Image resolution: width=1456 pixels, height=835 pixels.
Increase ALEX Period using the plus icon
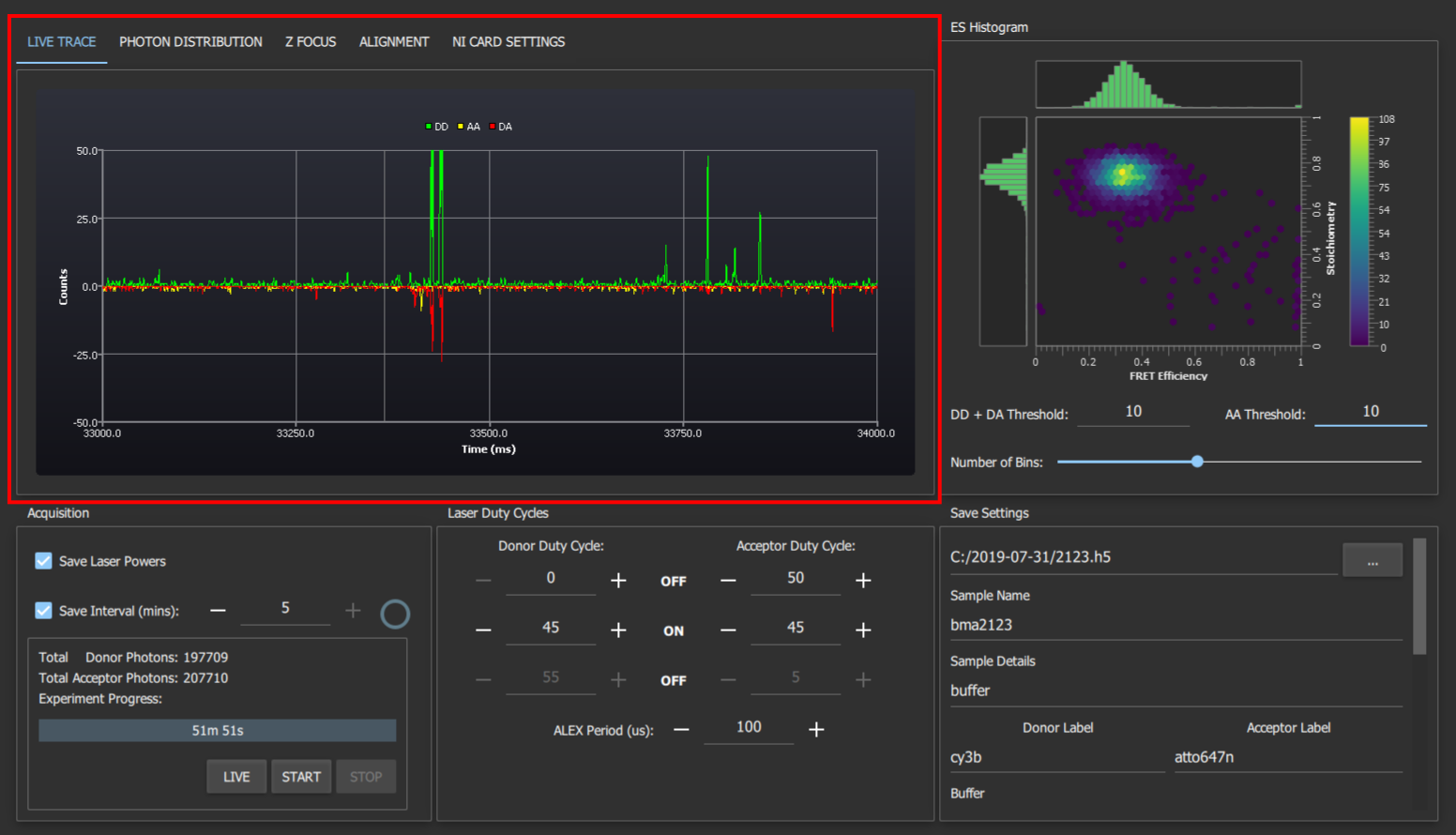[x=816, y=729]
